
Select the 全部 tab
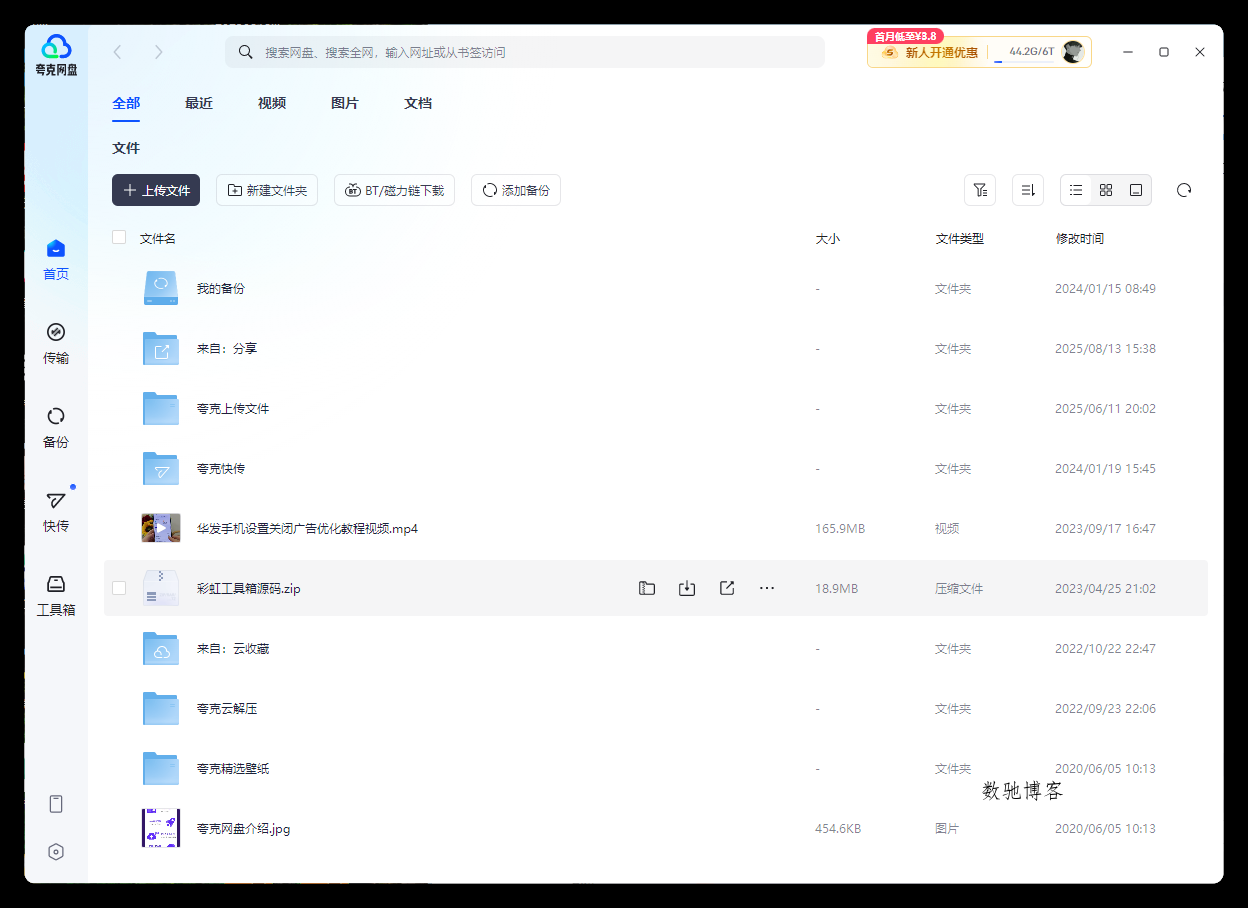pos(126,103)
